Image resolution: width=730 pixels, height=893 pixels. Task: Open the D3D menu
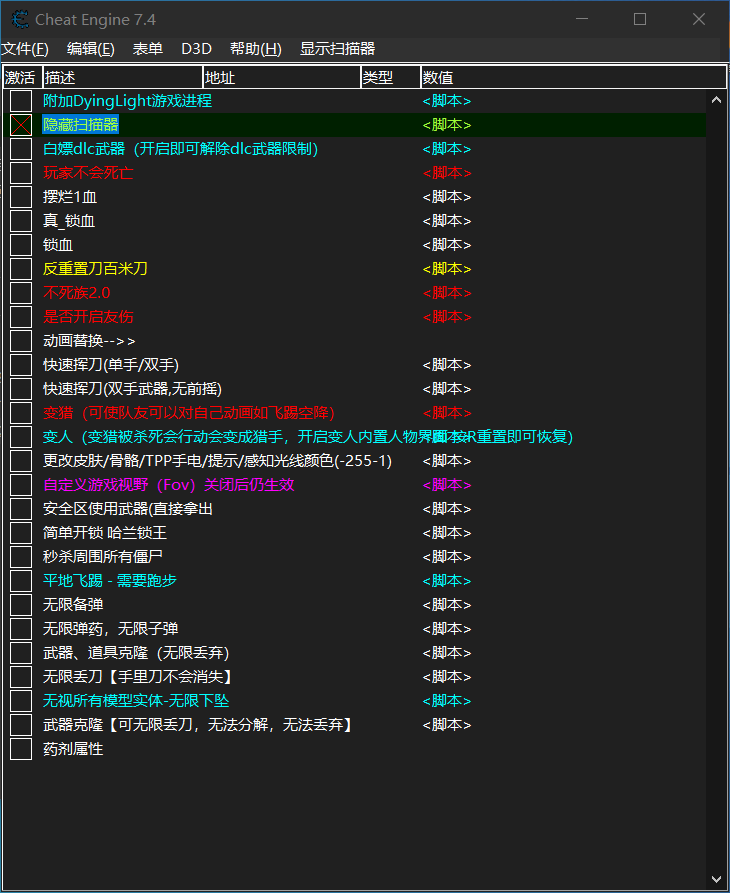coord(196,49)
